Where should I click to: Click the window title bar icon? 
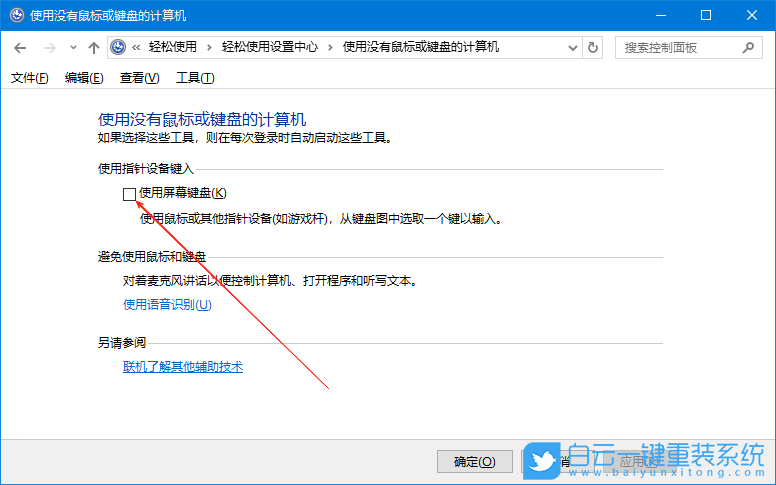[17, 15]
